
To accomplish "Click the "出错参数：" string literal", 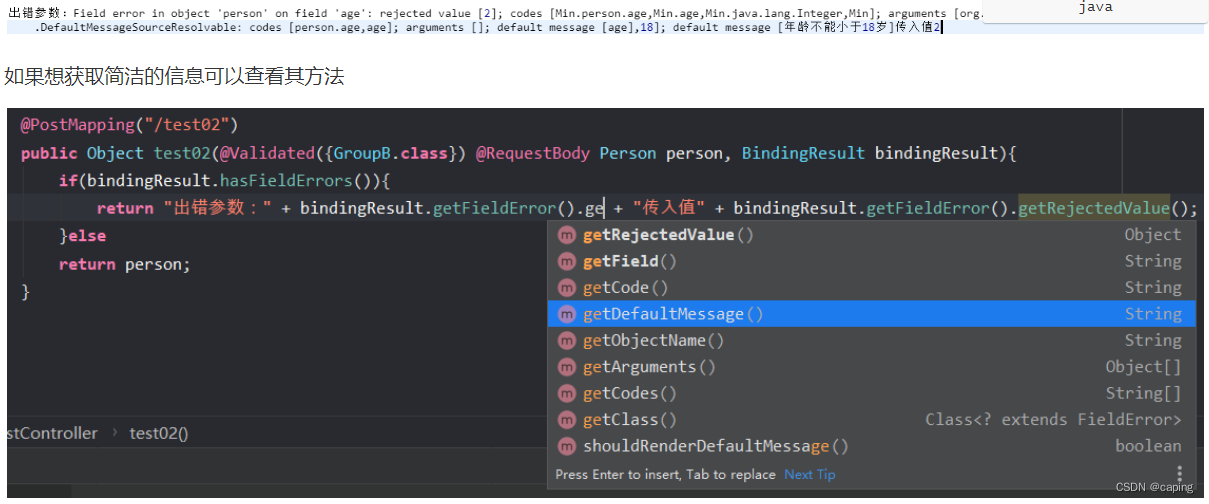I will [x=217, y=208].
